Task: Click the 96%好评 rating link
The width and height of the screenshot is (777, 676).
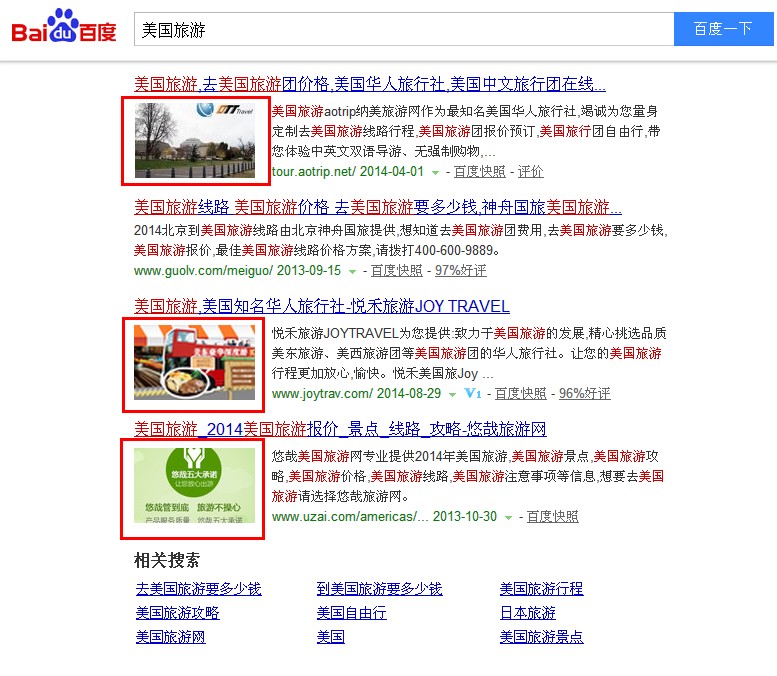Action: pyautogui.click(x=585, y=394)
